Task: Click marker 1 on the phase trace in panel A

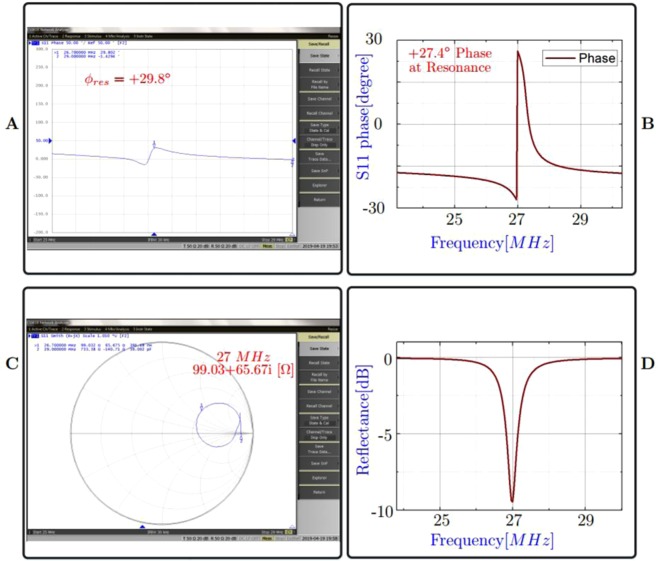Action: point(153,146)
